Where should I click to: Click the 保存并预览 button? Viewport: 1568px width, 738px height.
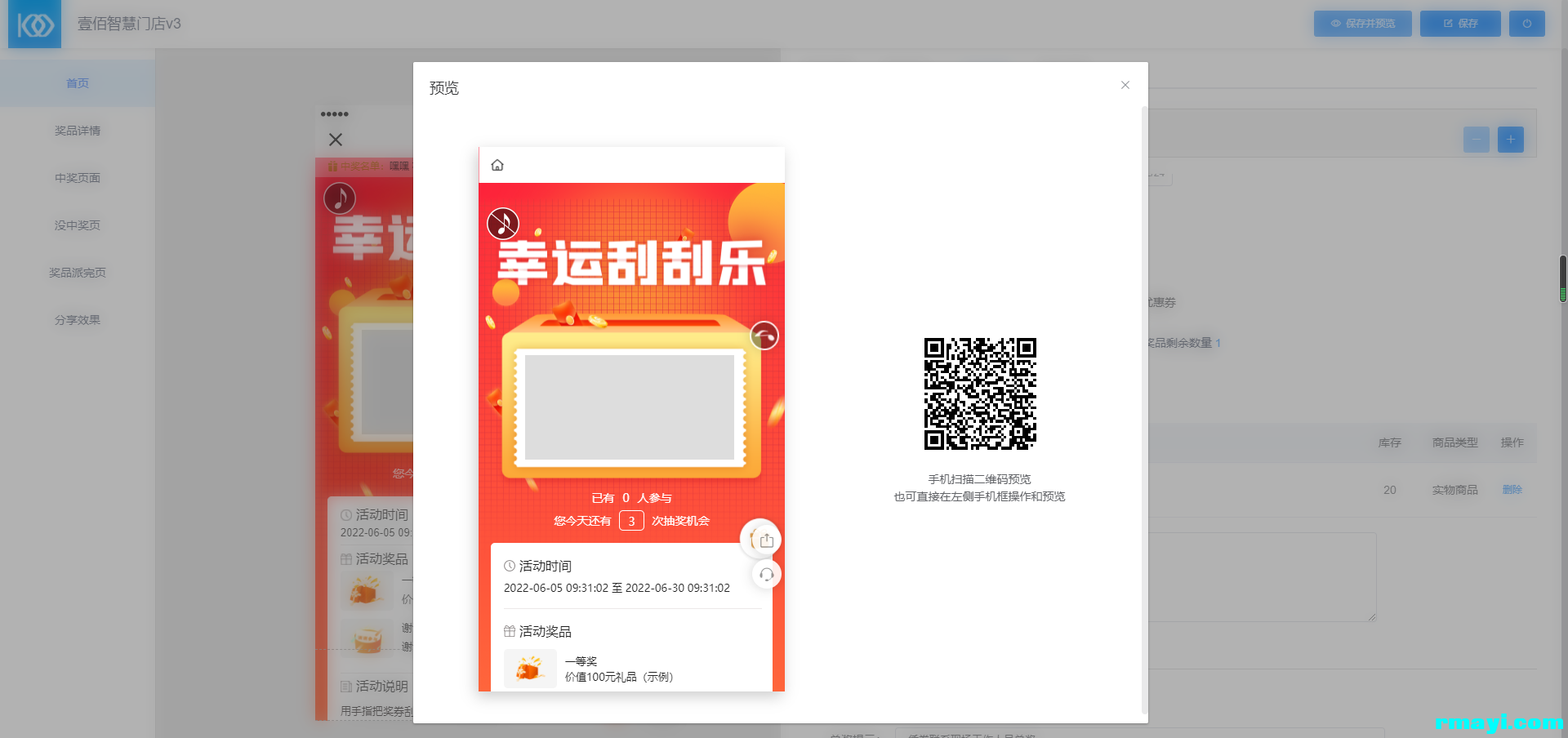(x=1362, y=24)
